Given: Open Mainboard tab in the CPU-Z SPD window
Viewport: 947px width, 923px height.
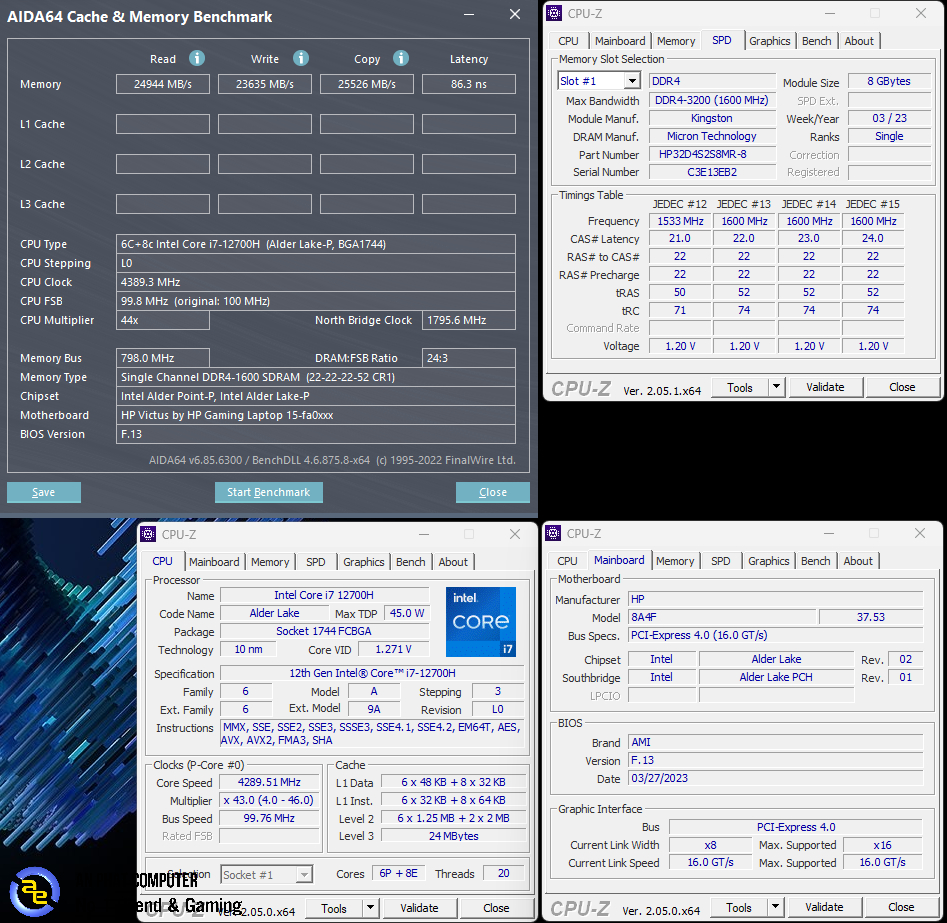Looking at the screenshot, I should (x=620, y=41).
